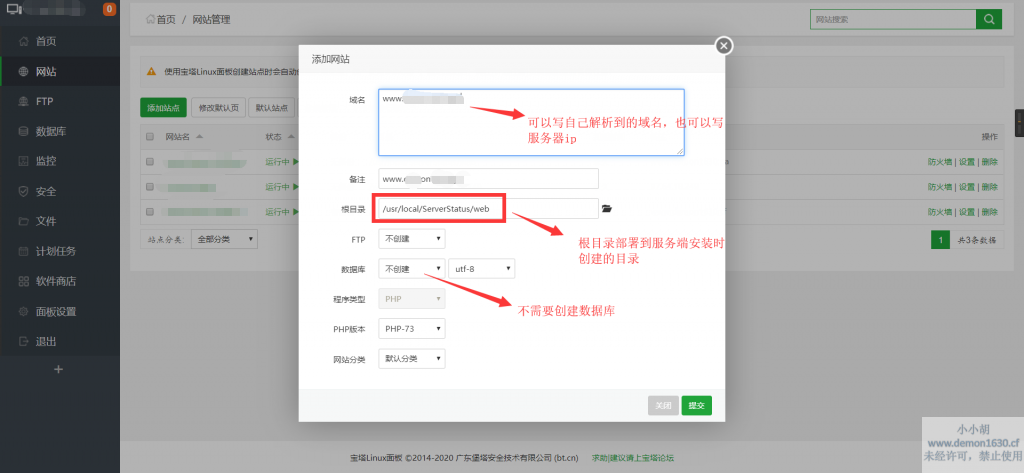The height and width of the screenshot is (473, 1024).
Task: Click the 关闭 button in dialog
Action: click(x=663, y=405)
